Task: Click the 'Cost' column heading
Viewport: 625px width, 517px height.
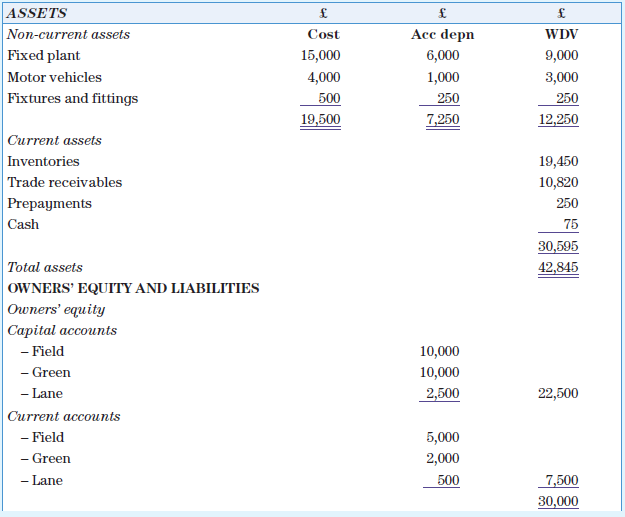Action: click(323, 34)
